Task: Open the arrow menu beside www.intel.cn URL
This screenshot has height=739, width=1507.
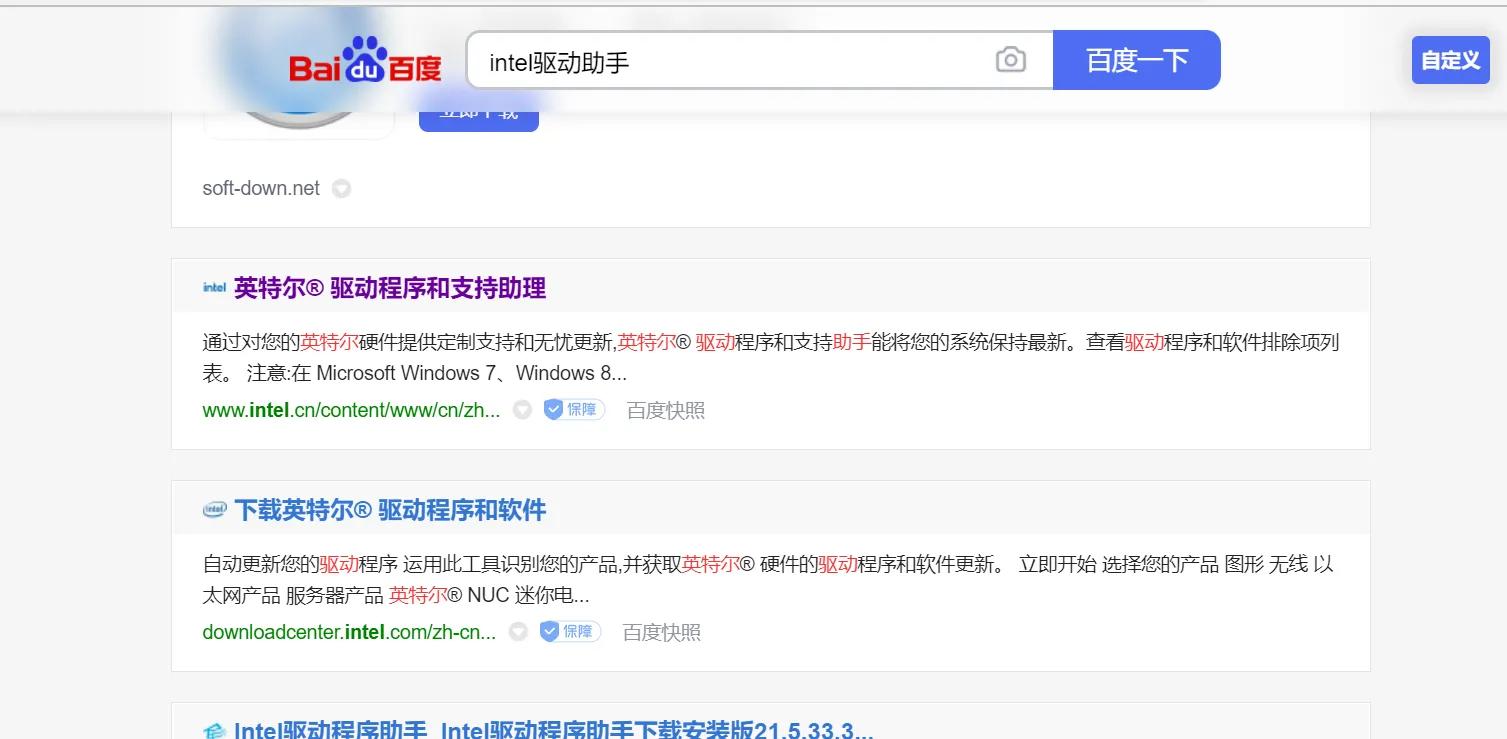Action: [521, 409]
